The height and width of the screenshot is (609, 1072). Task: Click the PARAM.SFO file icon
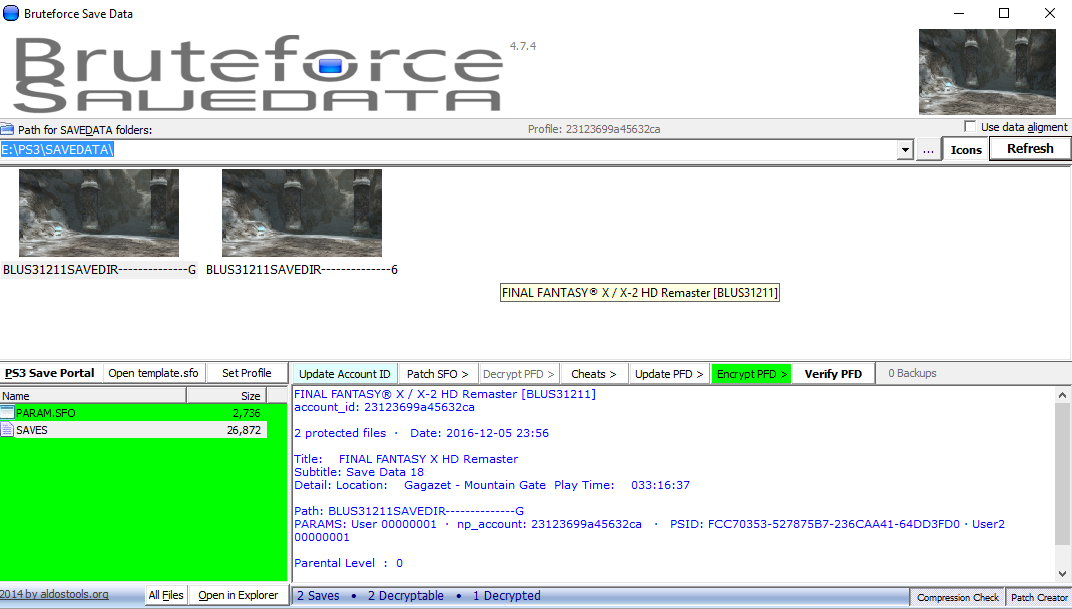(7, 412)
